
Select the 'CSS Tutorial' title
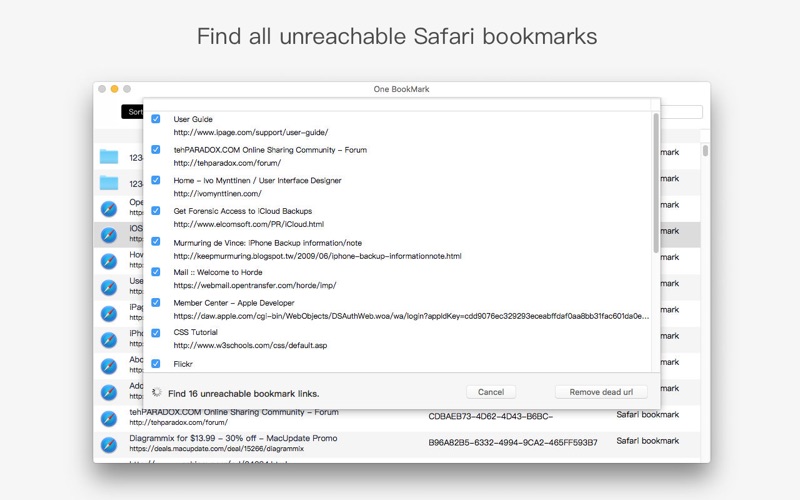[195, 332]
